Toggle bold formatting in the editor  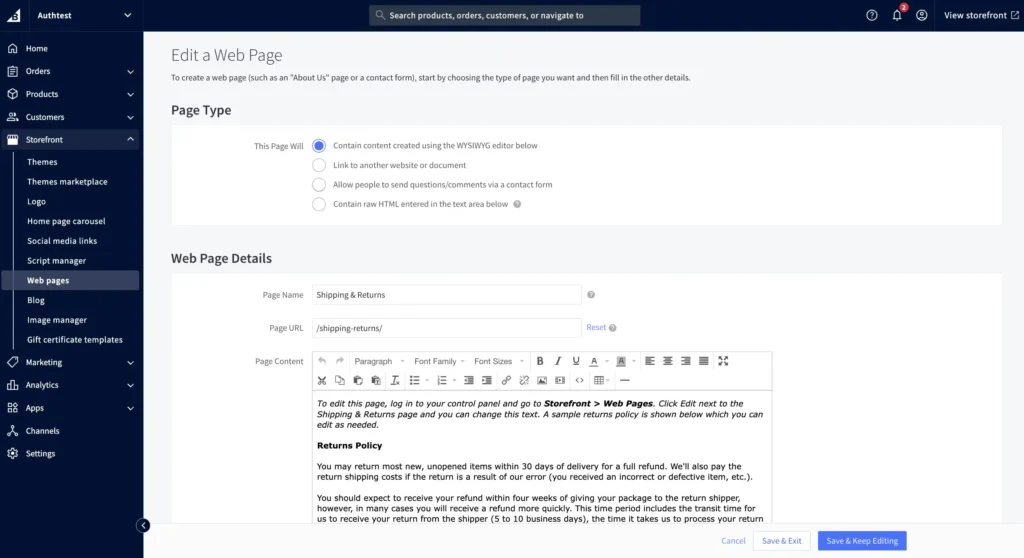click(x=540, y=361)
